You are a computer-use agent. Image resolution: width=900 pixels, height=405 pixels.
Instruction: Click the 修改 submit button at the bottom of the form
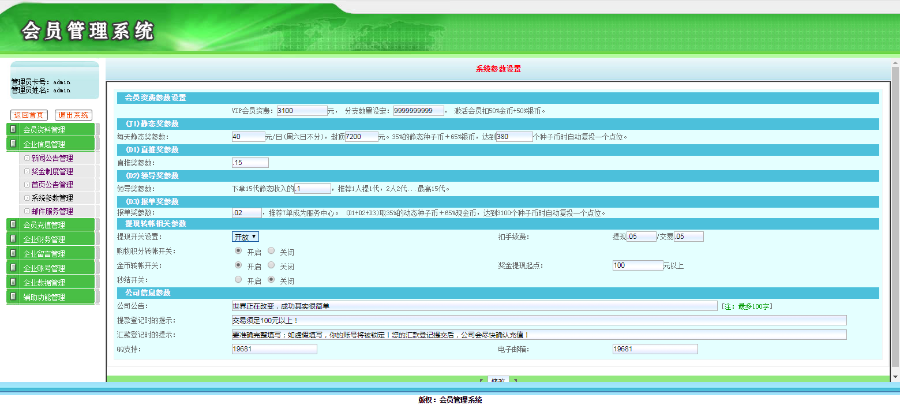pyautogui.click(x=498, y=381)
